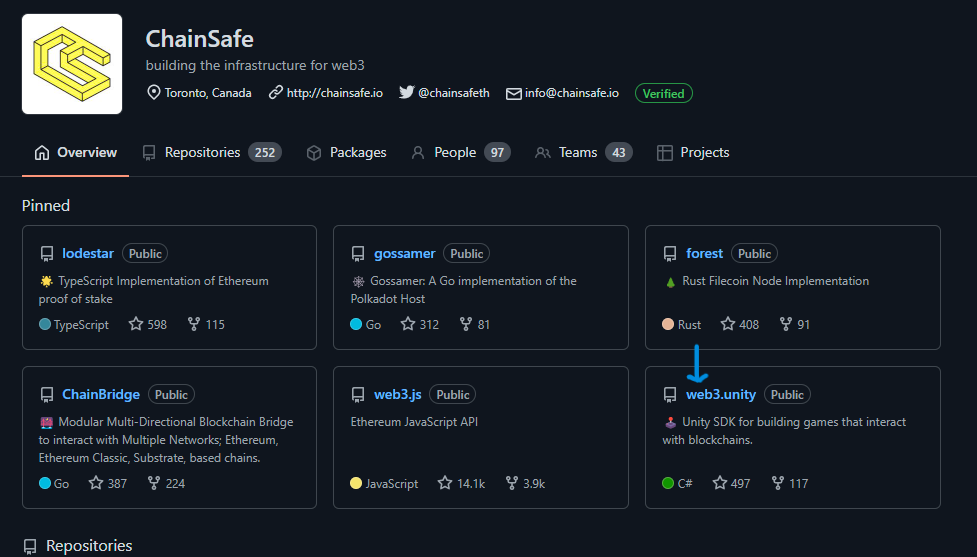
Task: Click the person icon on the People tab
Action: click(x=418, y=153)
